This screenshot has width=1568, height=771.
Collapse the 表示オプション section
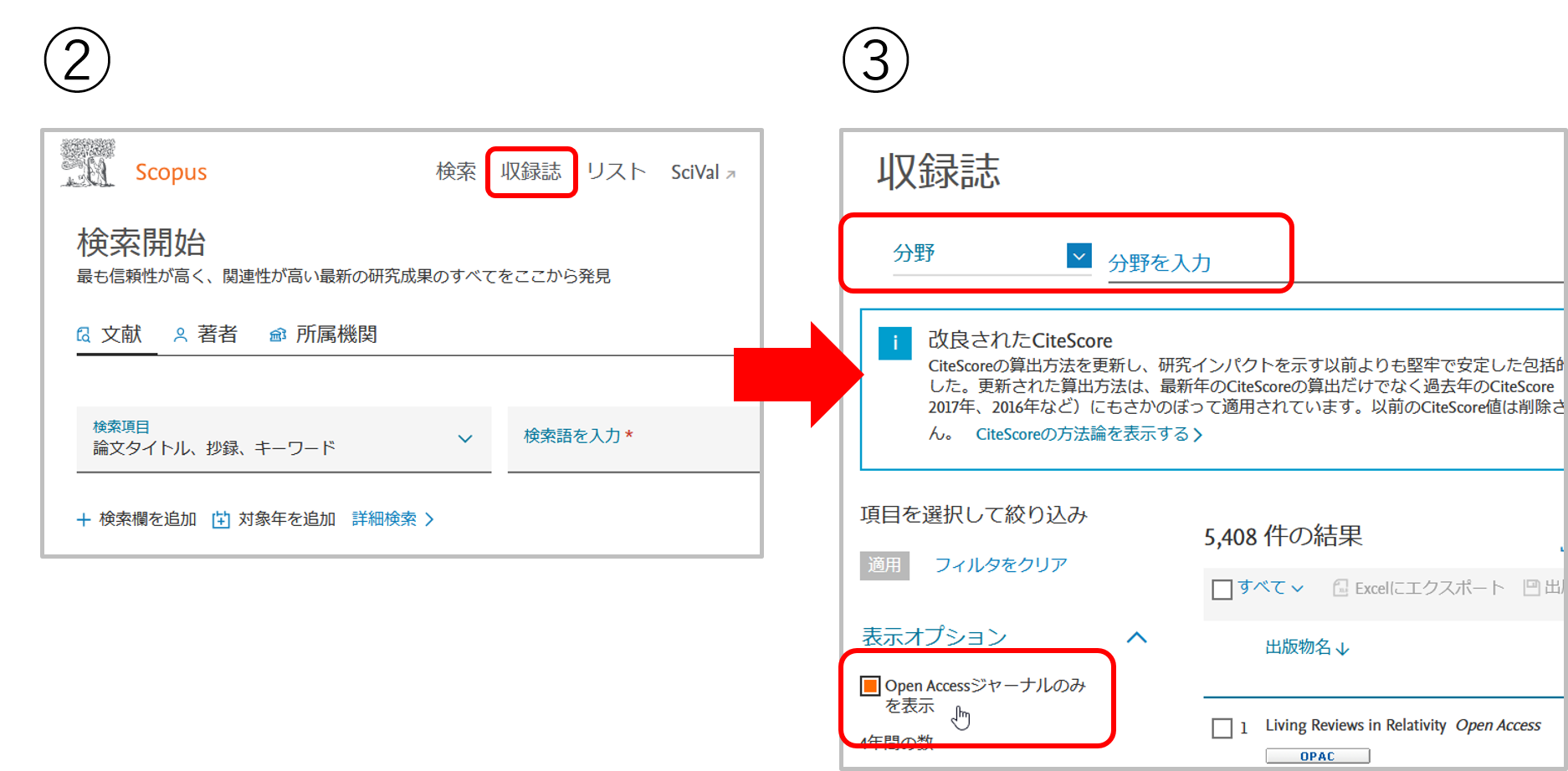coord(1004,637)
